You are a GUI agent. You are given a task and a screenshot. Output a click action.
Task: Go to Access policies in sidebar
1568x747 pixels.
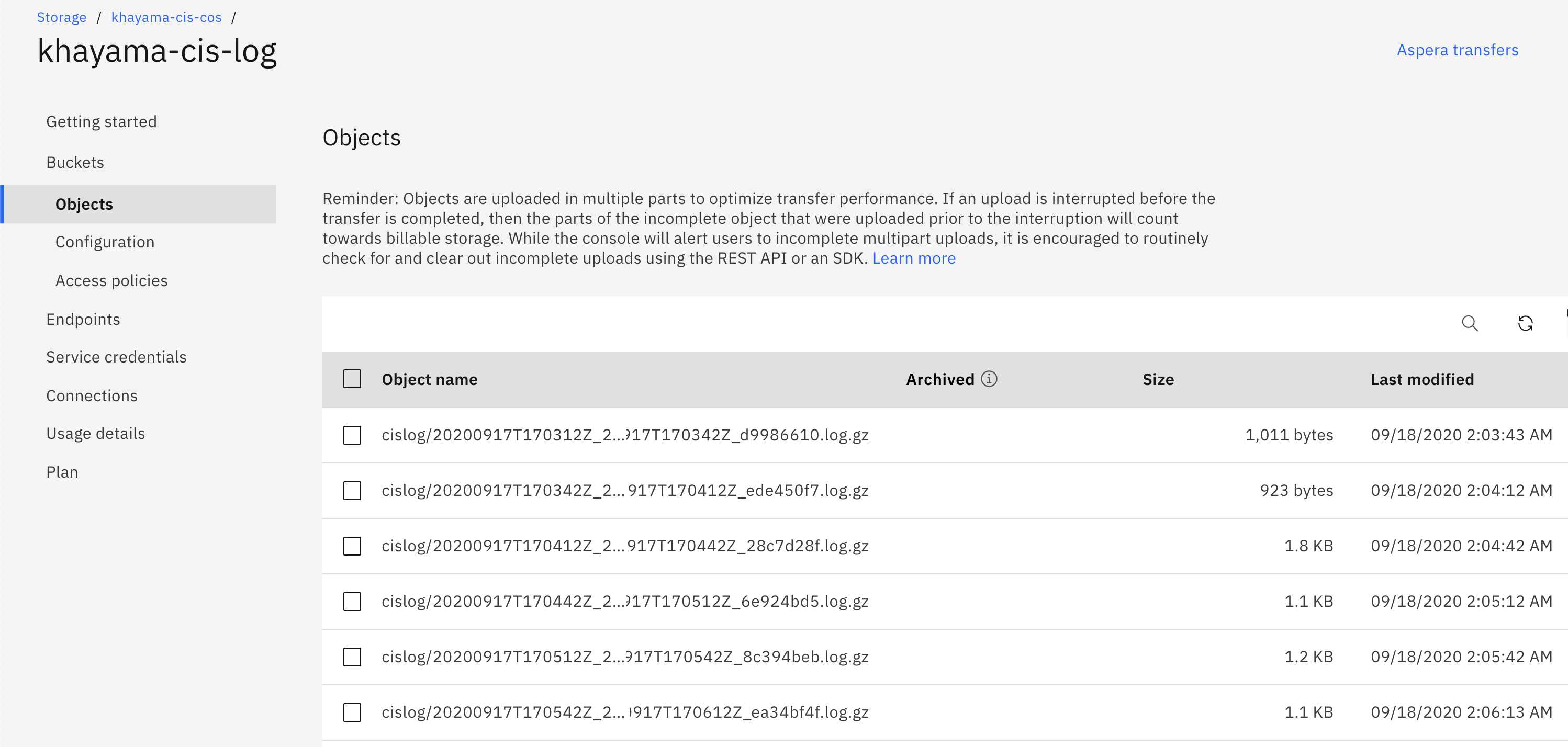coord(111,280)
